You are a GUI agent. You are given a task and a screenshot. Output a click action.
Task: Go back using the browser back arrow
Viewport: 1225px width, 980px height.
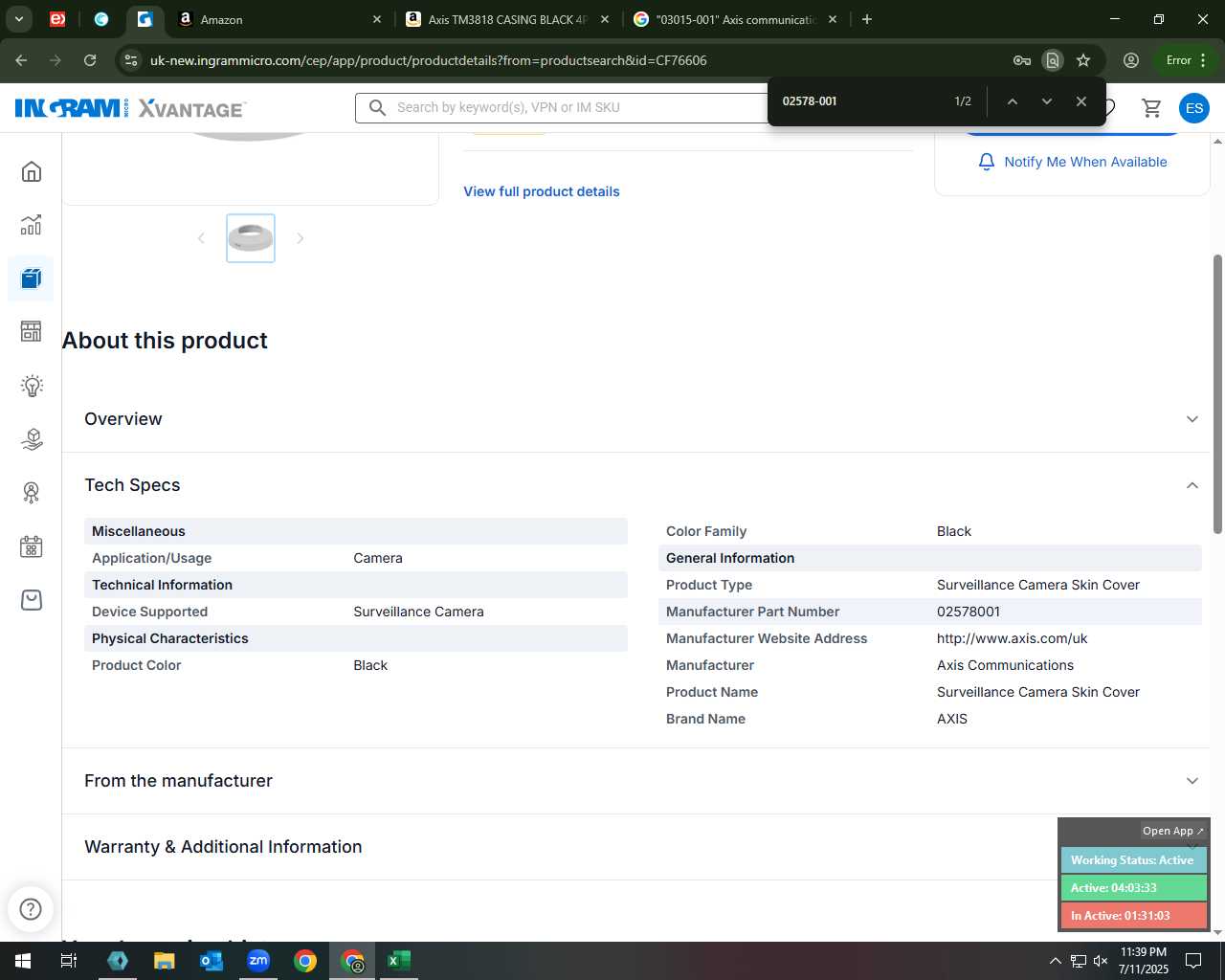pyautogui.click(x=21, y=60)
